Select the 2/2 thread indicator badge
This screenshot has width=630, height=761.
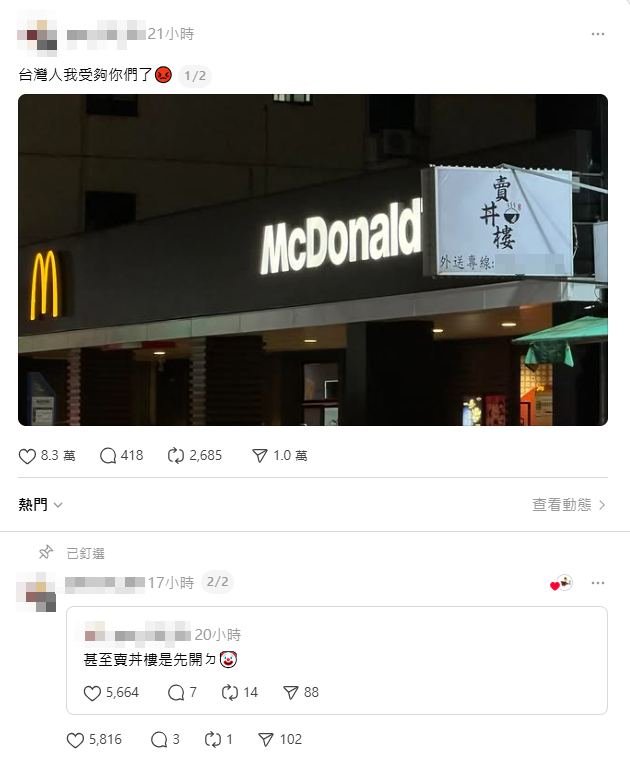point(217,582)
